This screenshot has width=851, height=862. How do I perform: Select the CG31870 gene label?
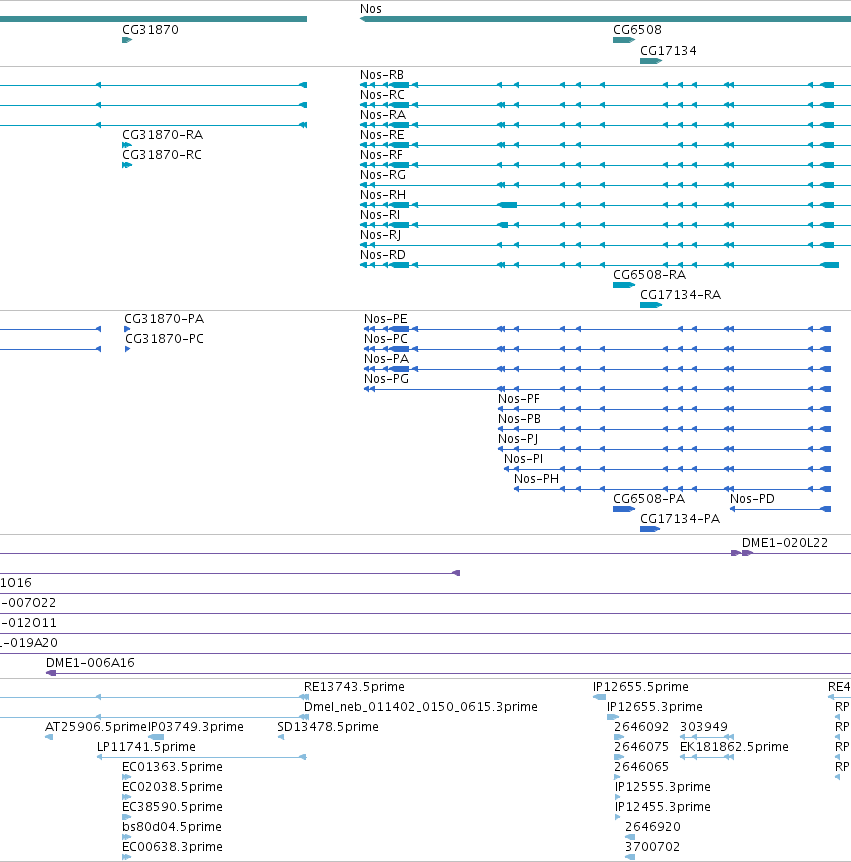click(150, 30)
